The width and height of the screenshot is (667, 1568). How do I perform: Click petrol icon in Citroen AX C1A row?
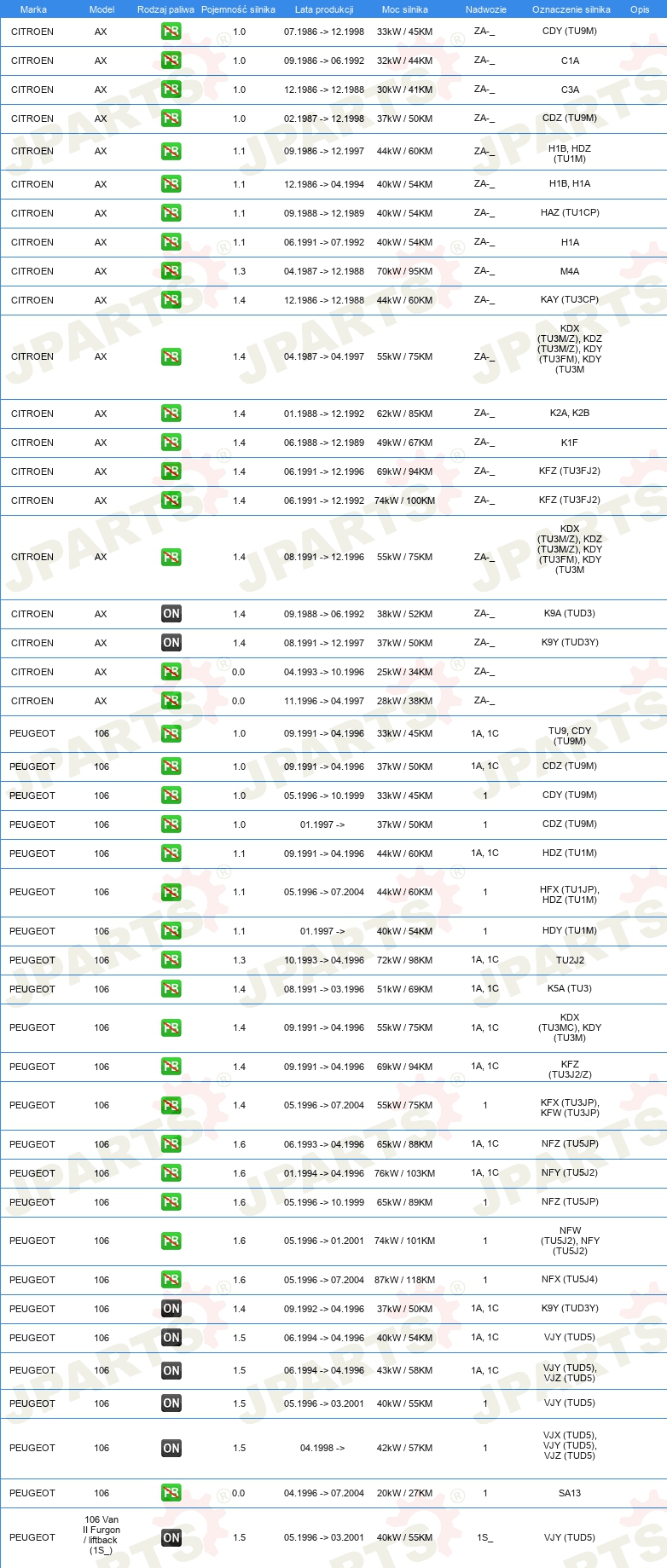coord(171,61)
